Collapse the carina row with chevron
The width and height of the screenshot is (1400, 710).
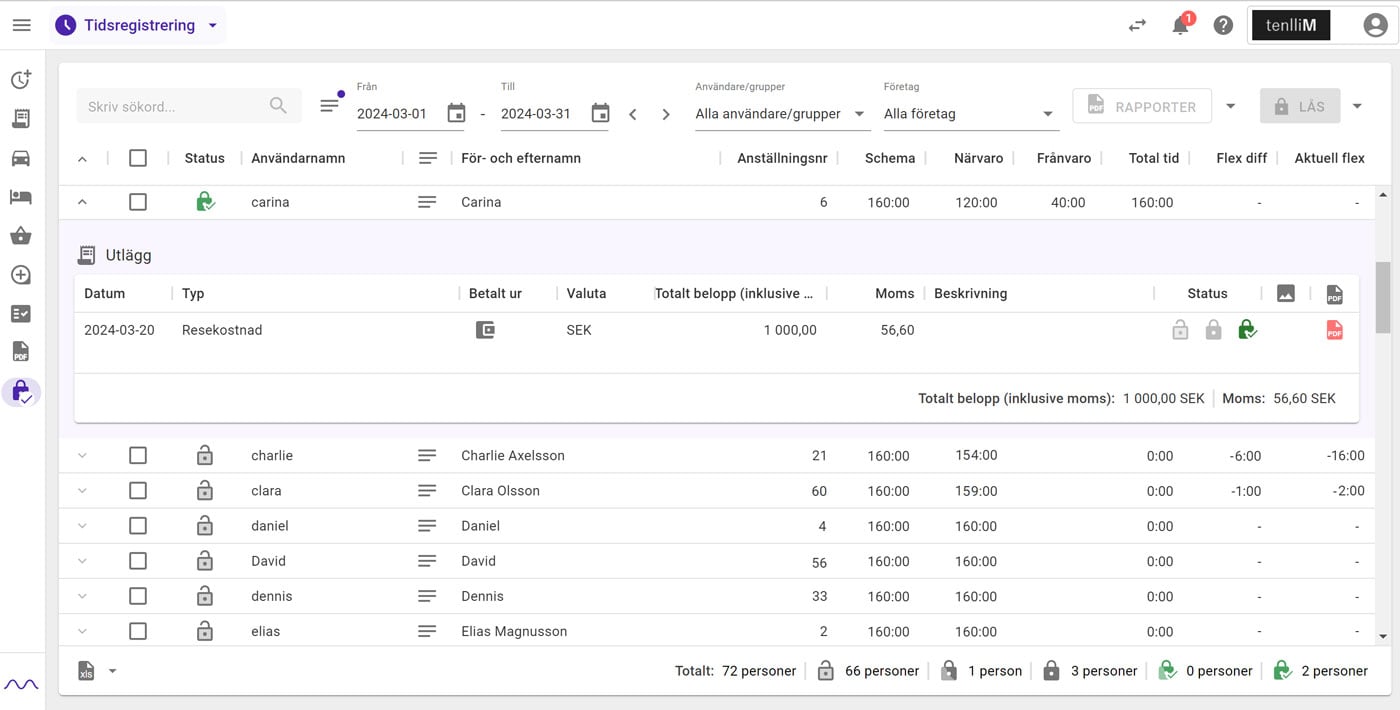tap(82, 202)
